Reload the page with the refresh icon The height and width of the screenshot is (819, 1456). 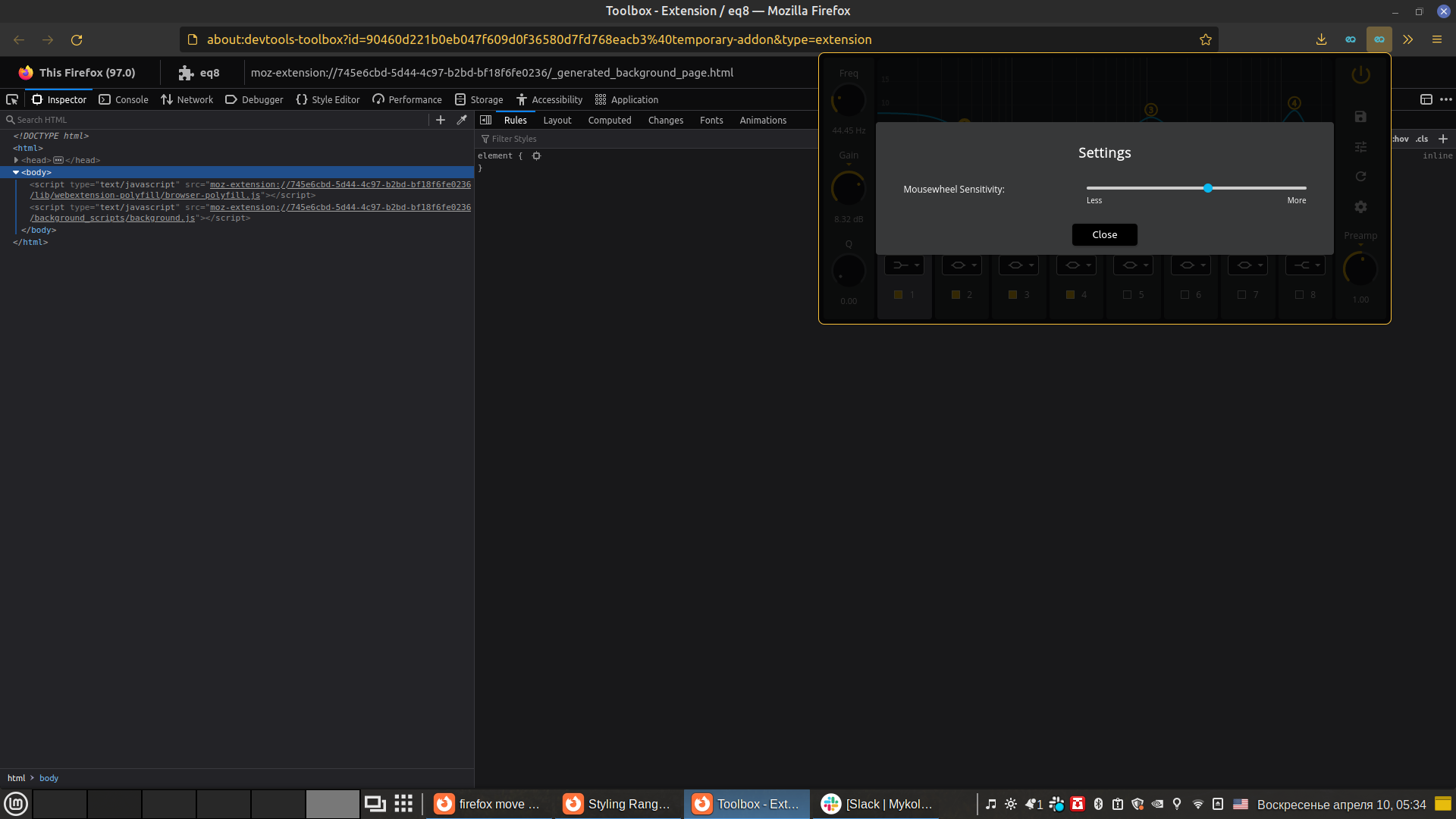coord(77,39)
